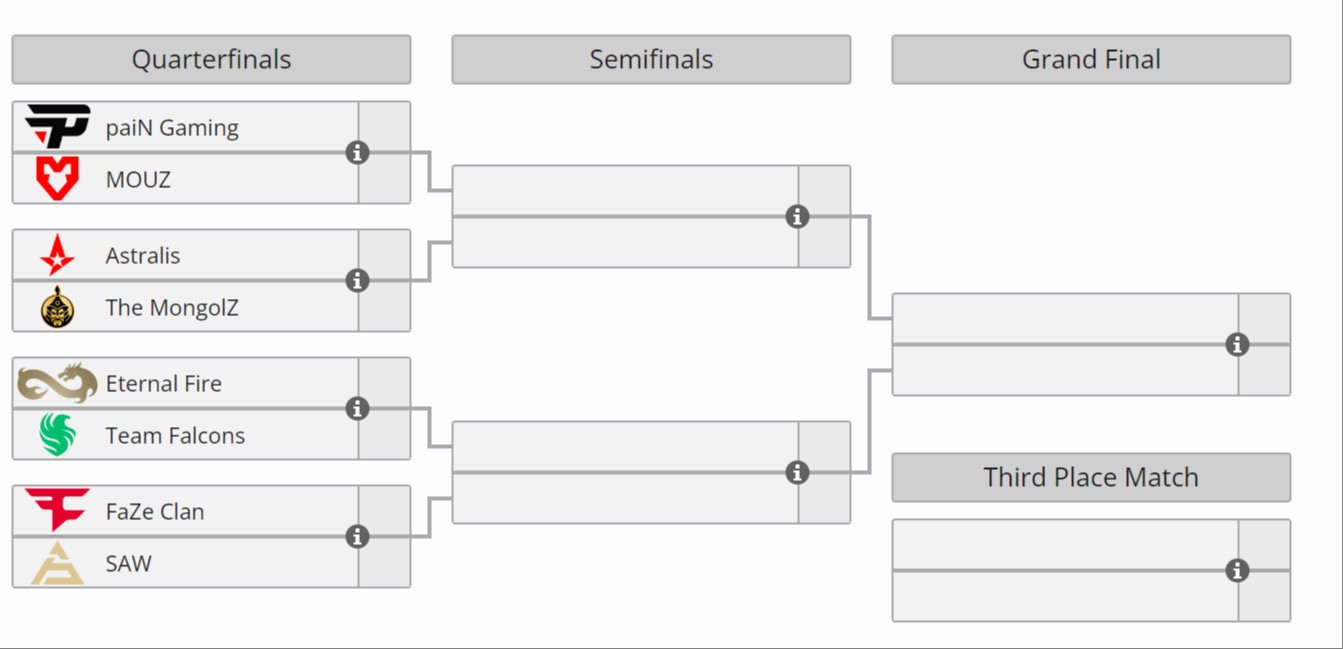Select the Quarterfinals column header
Image resolution: width=1343 pixels, height=649 pixels.
(x=211, y=60)
